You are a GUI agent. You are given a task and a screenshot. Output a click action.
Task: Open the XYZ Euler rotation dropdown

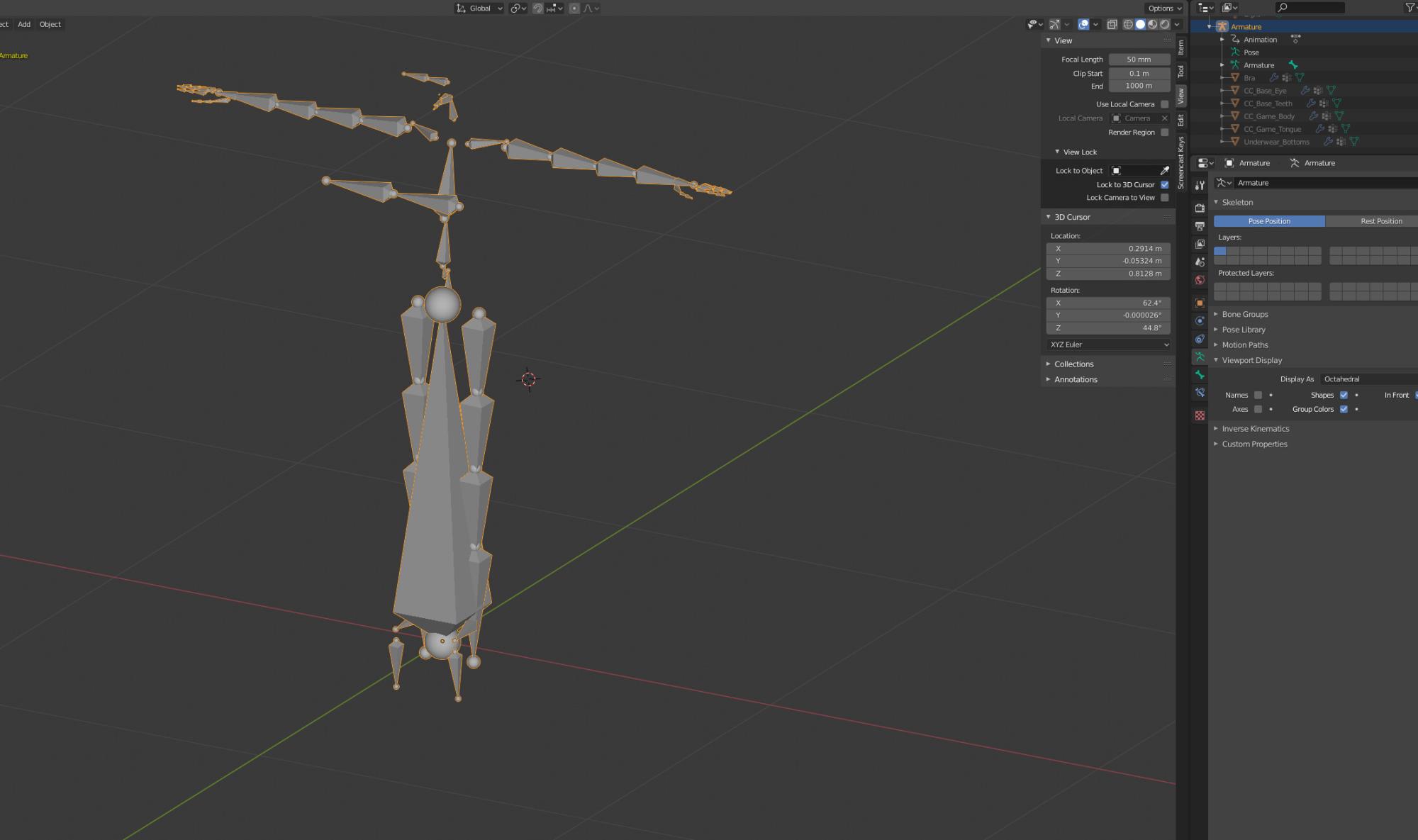[x=1108, y=345]
